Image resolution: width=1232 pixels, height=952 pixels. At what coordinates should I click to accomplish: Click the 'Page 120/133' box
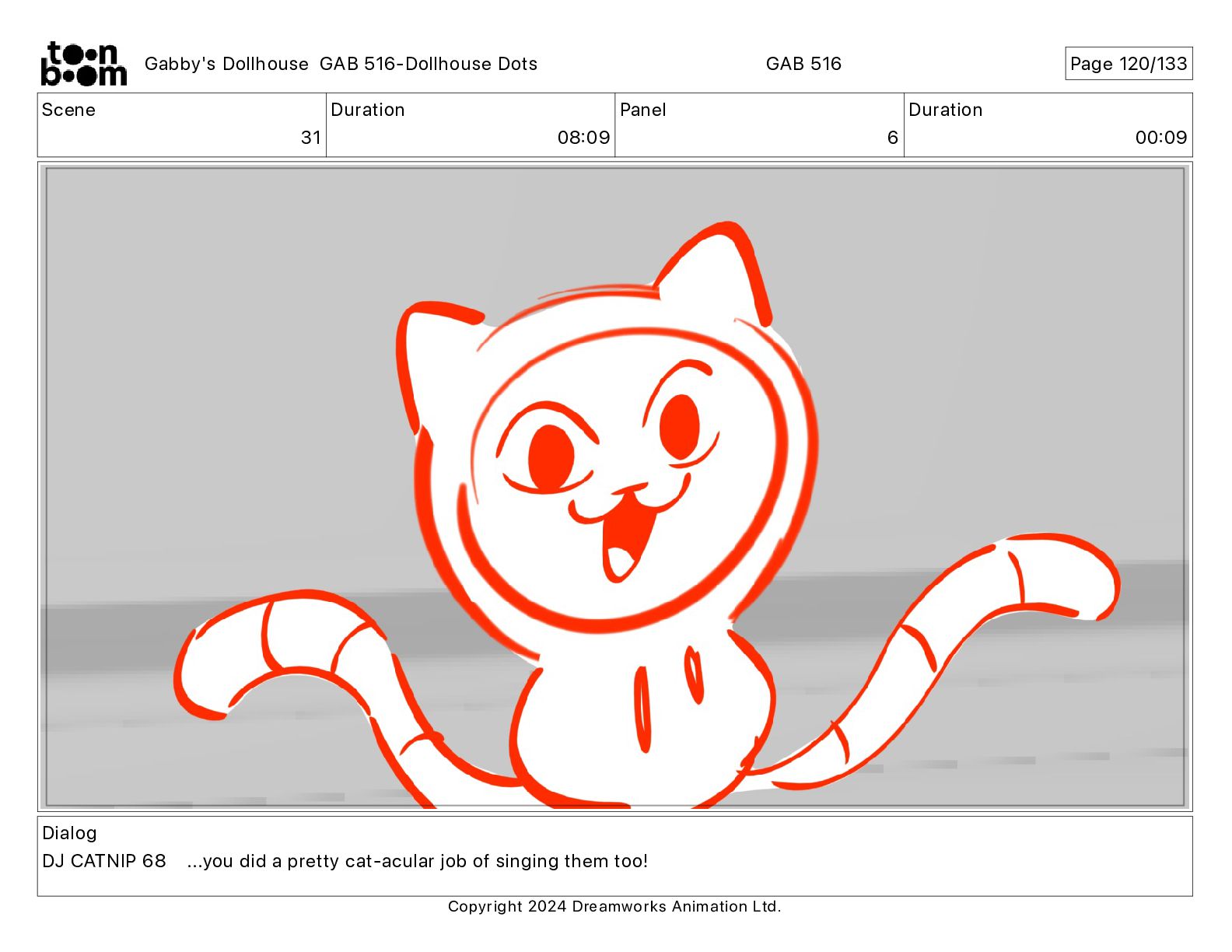click(1129, 64)
